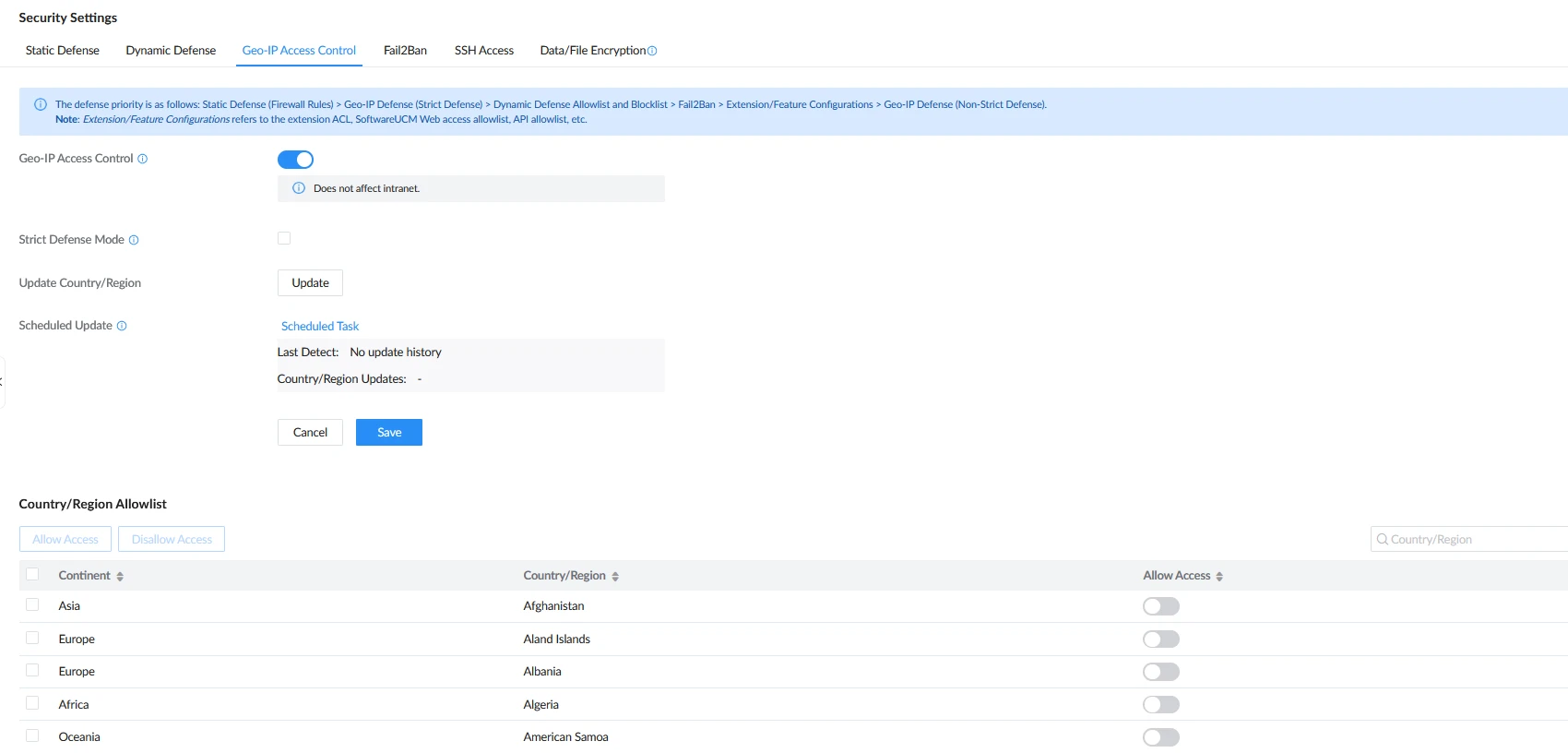Switch to the Fail2Ban tab
Screen dimensions: 1568x753
point(405,51)
